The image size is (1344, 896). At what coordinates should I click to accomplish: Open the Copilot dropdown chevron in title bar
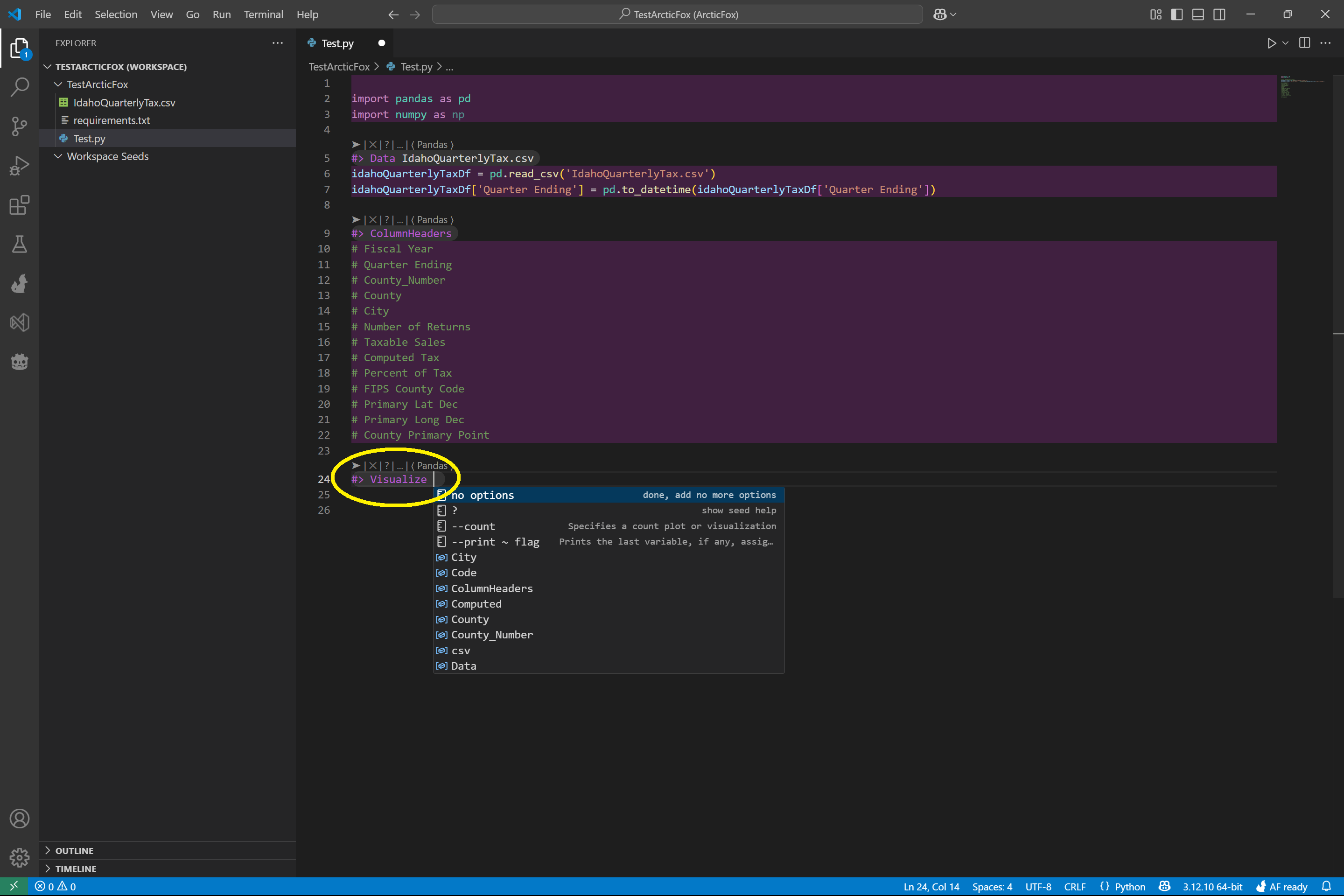pos(953,14)
